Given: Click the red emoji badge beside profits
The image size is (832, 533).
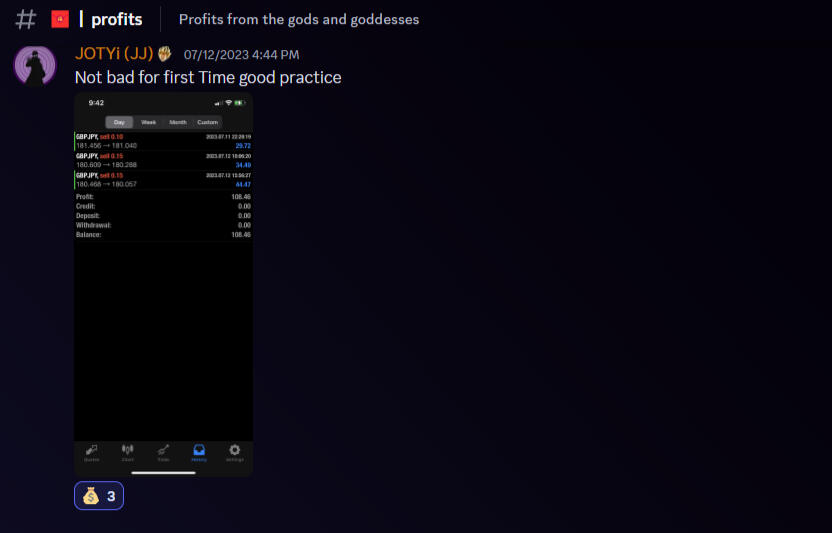Looking at the screenshot, I should (60, 19).
